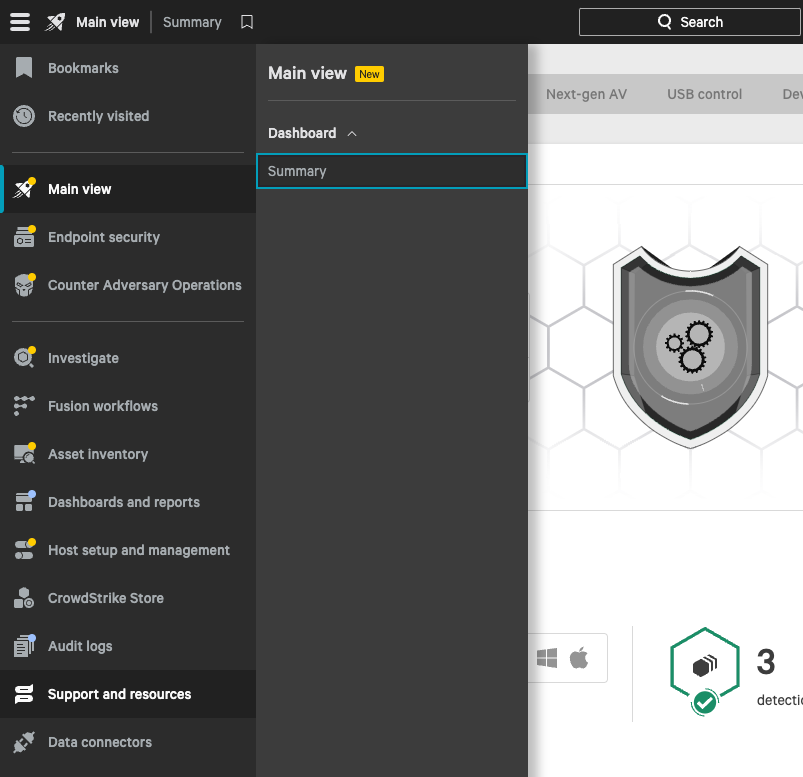
Task: Open Support and resources
Action: 119,694
